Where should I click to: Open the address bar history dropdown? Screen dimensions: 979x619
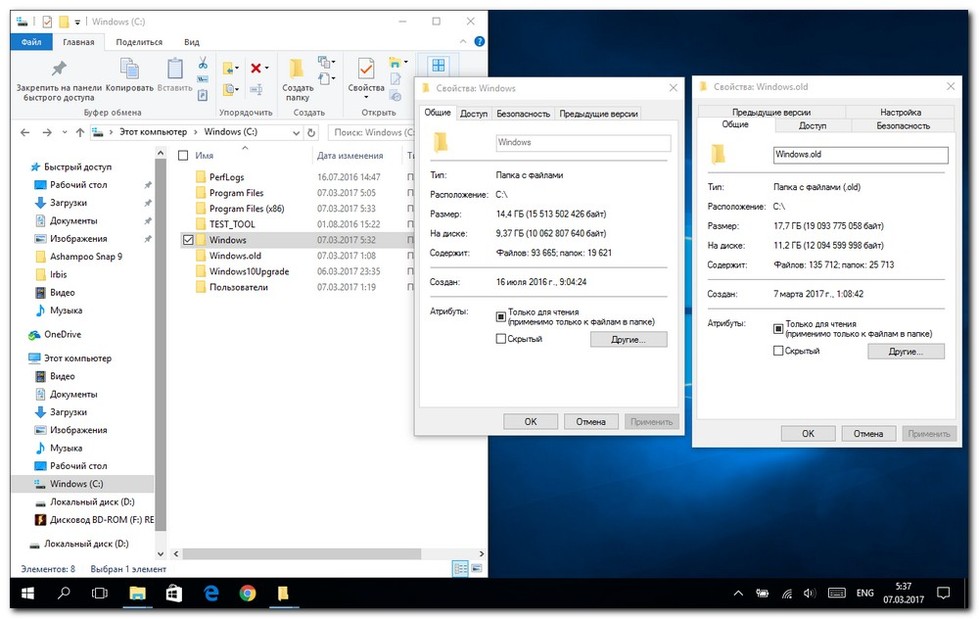(x=296, y=132)
